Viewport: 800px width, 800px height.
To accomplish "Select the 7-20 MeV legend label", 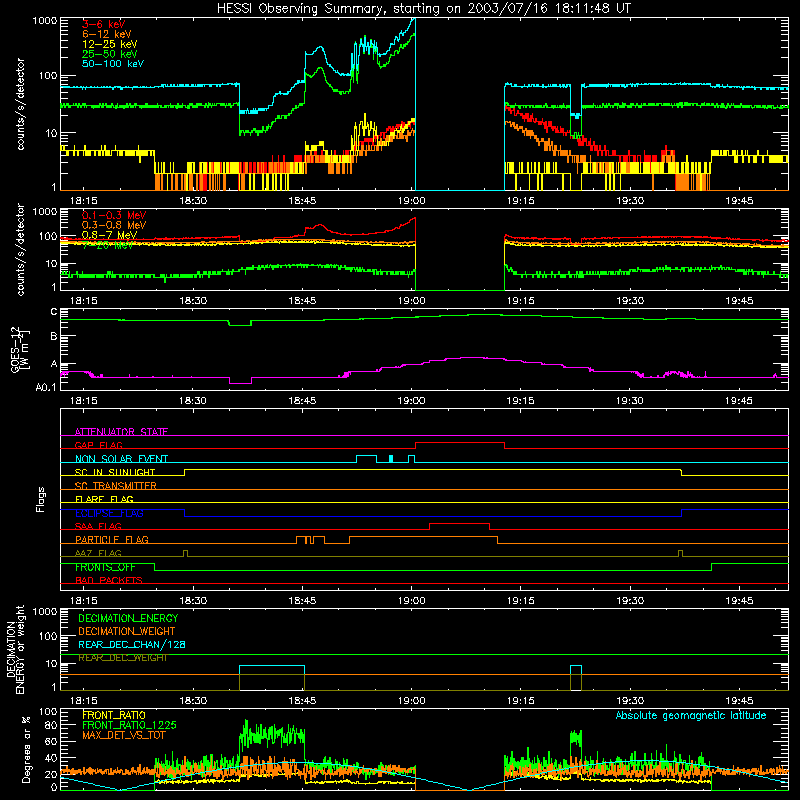I will click(108, 245).
